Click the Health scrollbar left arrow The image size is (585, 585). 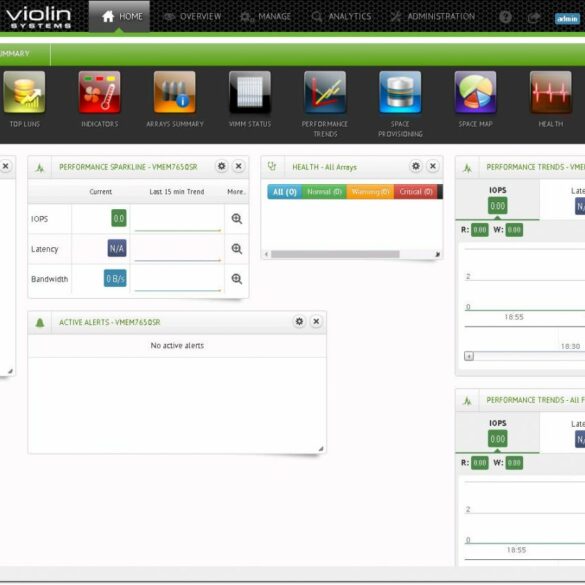(266, 254)
